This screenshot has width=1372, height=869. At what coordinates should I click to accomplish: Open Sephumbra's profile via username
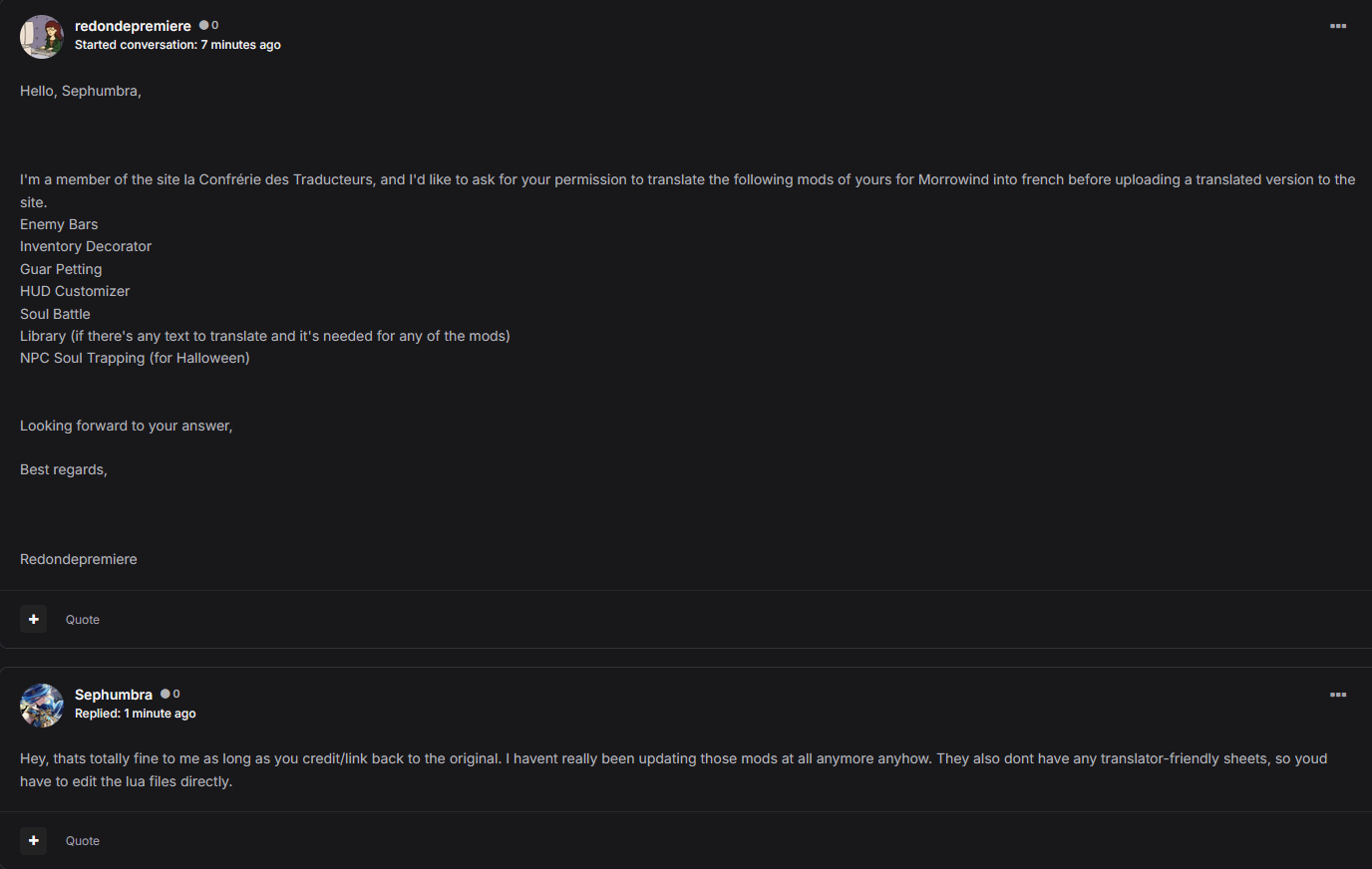(114, 695)
